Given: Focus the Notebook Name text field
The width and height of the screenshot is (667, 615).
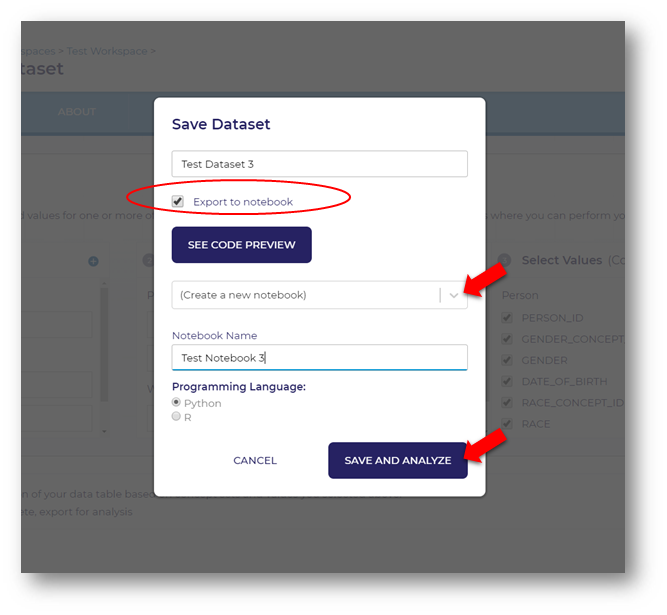Looking at the screenshot, I should click(319, 358).
